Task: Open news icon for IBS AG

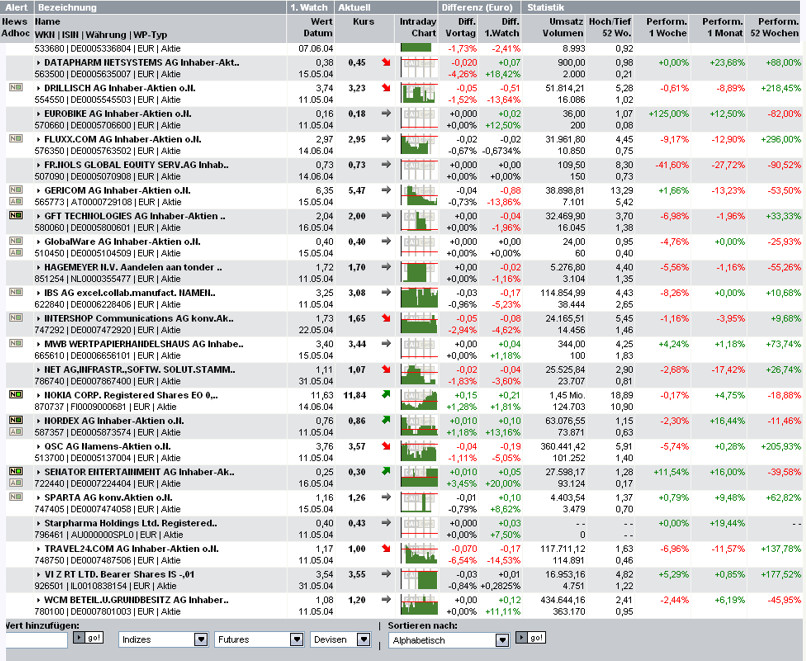Action: (x=16, y=292)
